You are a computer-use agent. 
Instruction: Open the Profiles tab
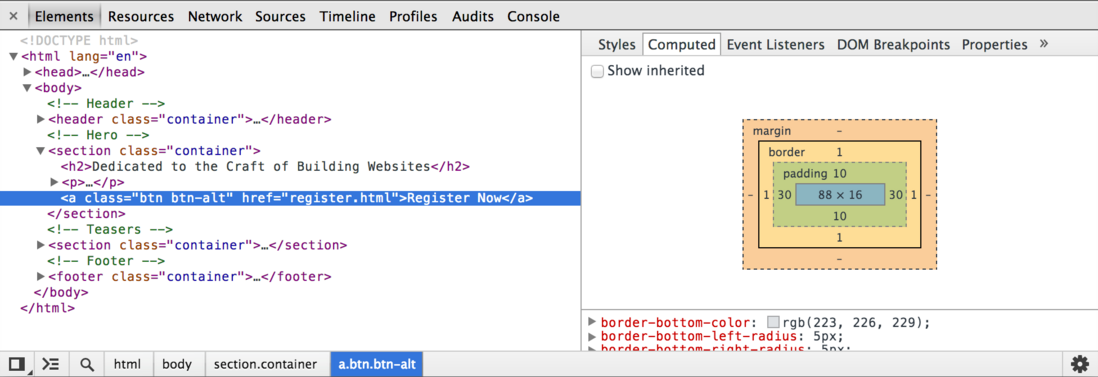click(413, 16)
